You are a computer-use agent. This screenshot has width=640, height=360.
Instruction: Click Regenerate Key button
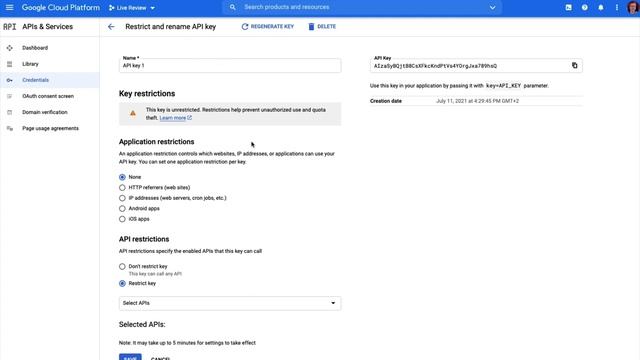click(x=267, y=27)
